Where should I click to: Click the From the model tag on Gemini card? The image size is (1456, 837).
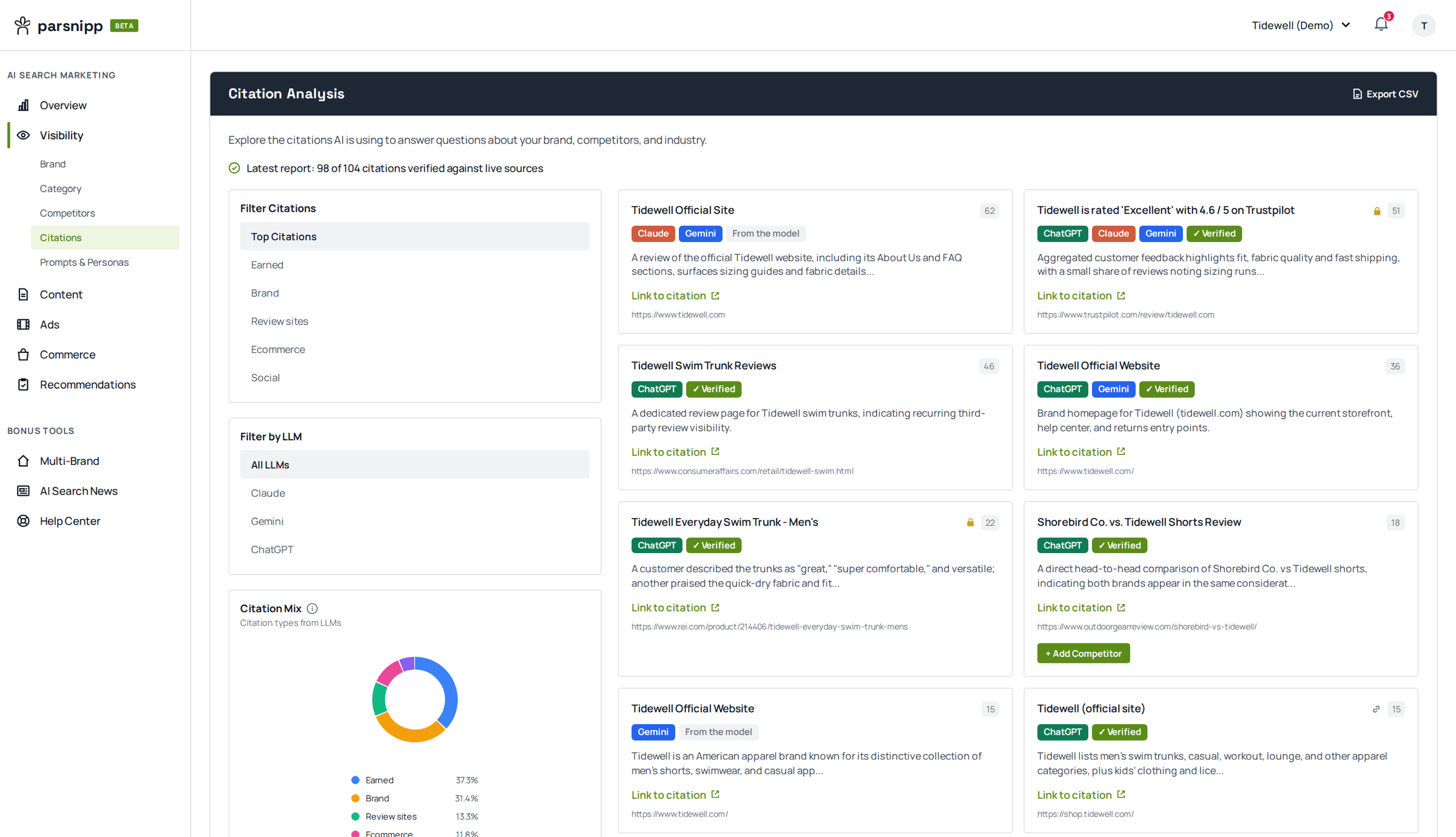click(x=718, y=732)
